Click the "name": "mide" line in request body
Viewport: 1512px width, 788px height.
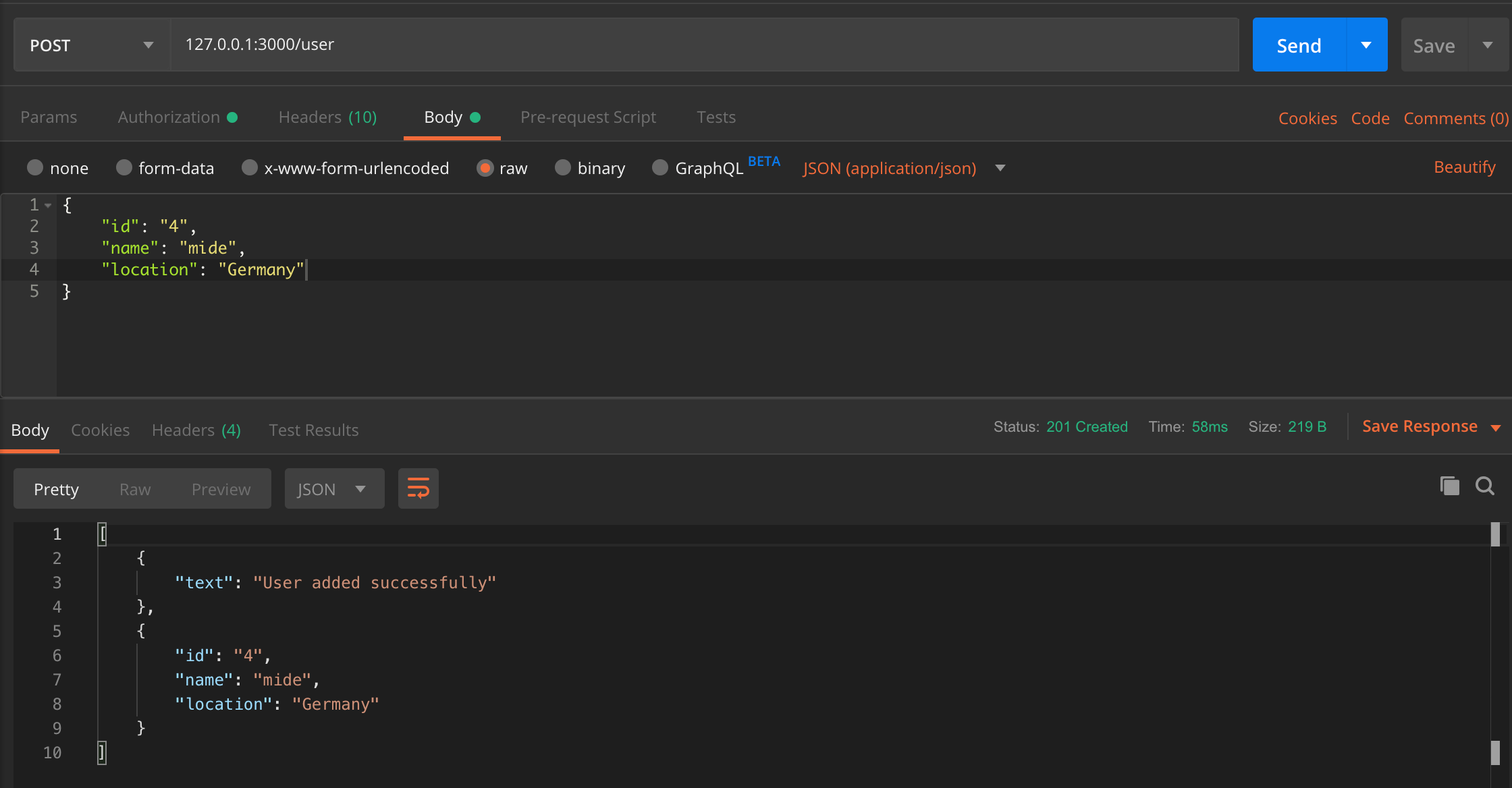pyautogui.click(x=173, y=248)
